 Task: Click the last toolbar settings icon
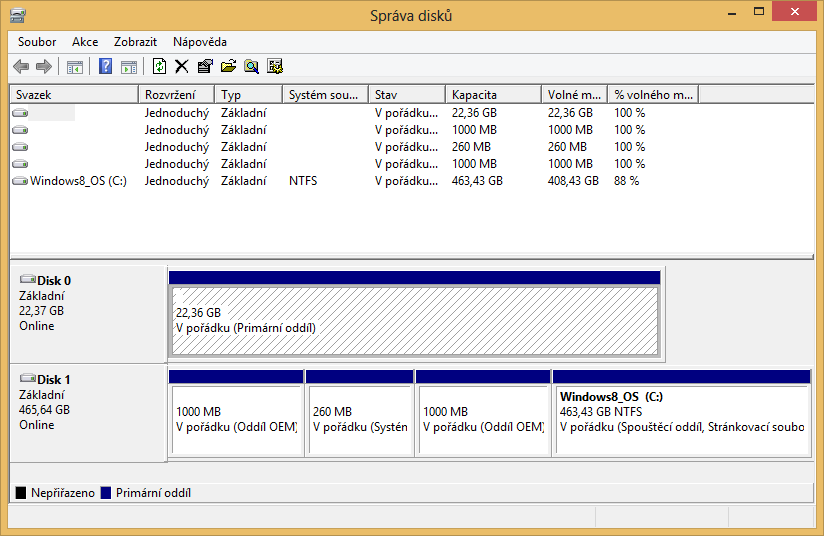pyautogui.click(x=275, y=67)
